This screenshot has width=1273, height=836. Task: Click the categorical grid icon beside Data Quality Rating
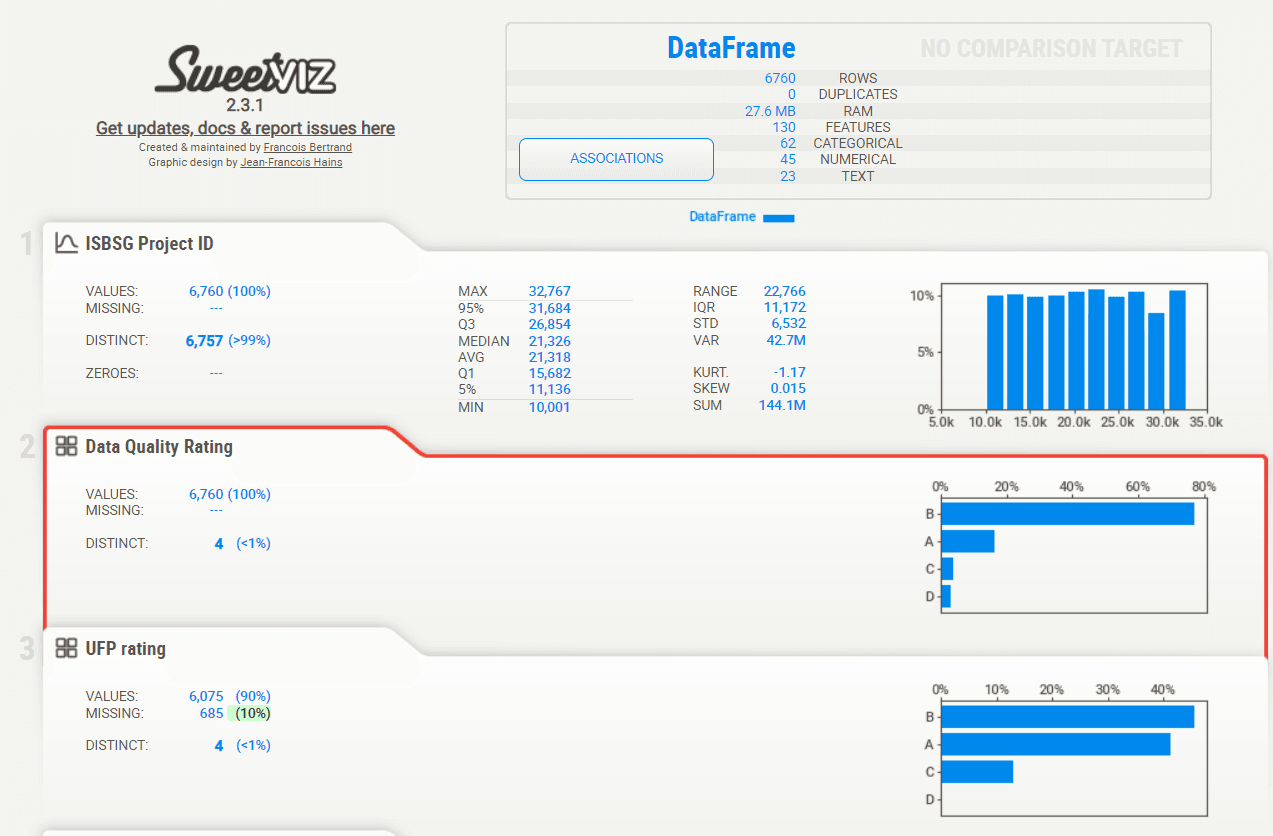(x=66, y=446)
